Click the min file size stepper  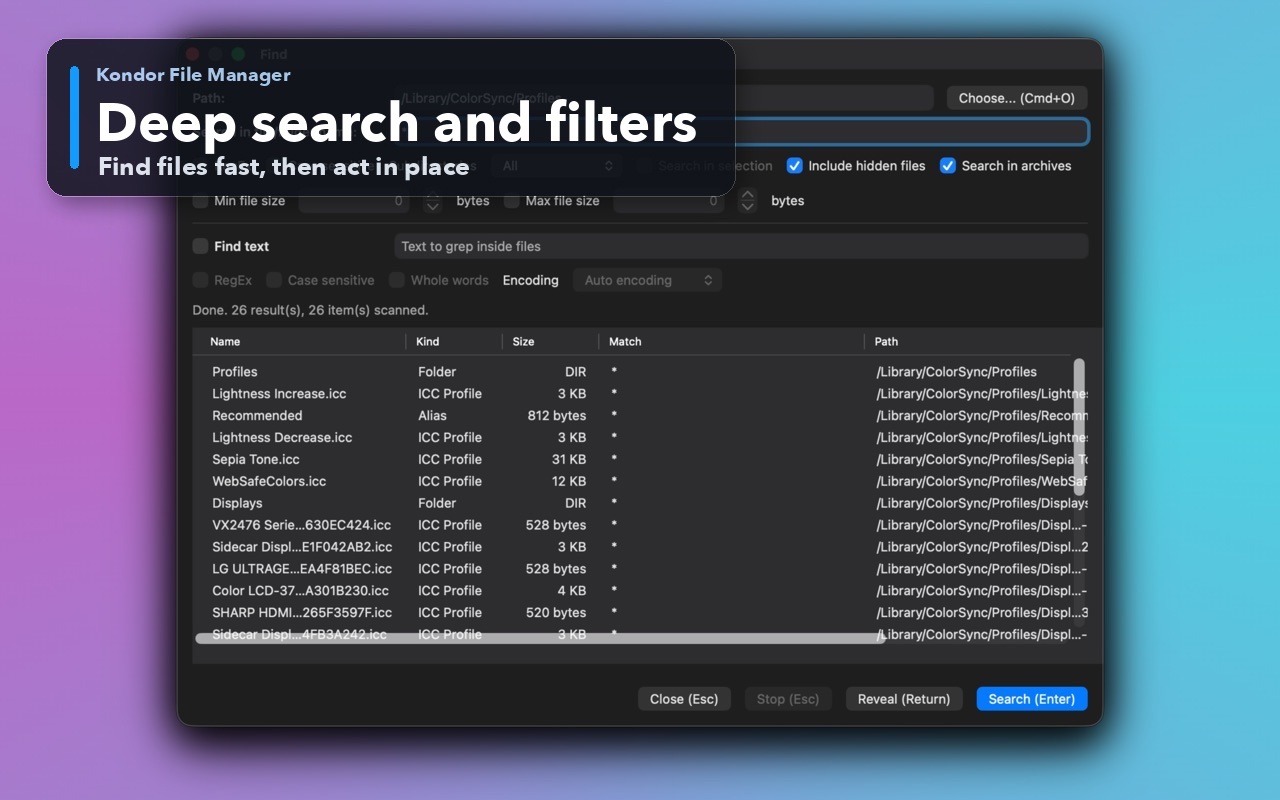point(432,201)
